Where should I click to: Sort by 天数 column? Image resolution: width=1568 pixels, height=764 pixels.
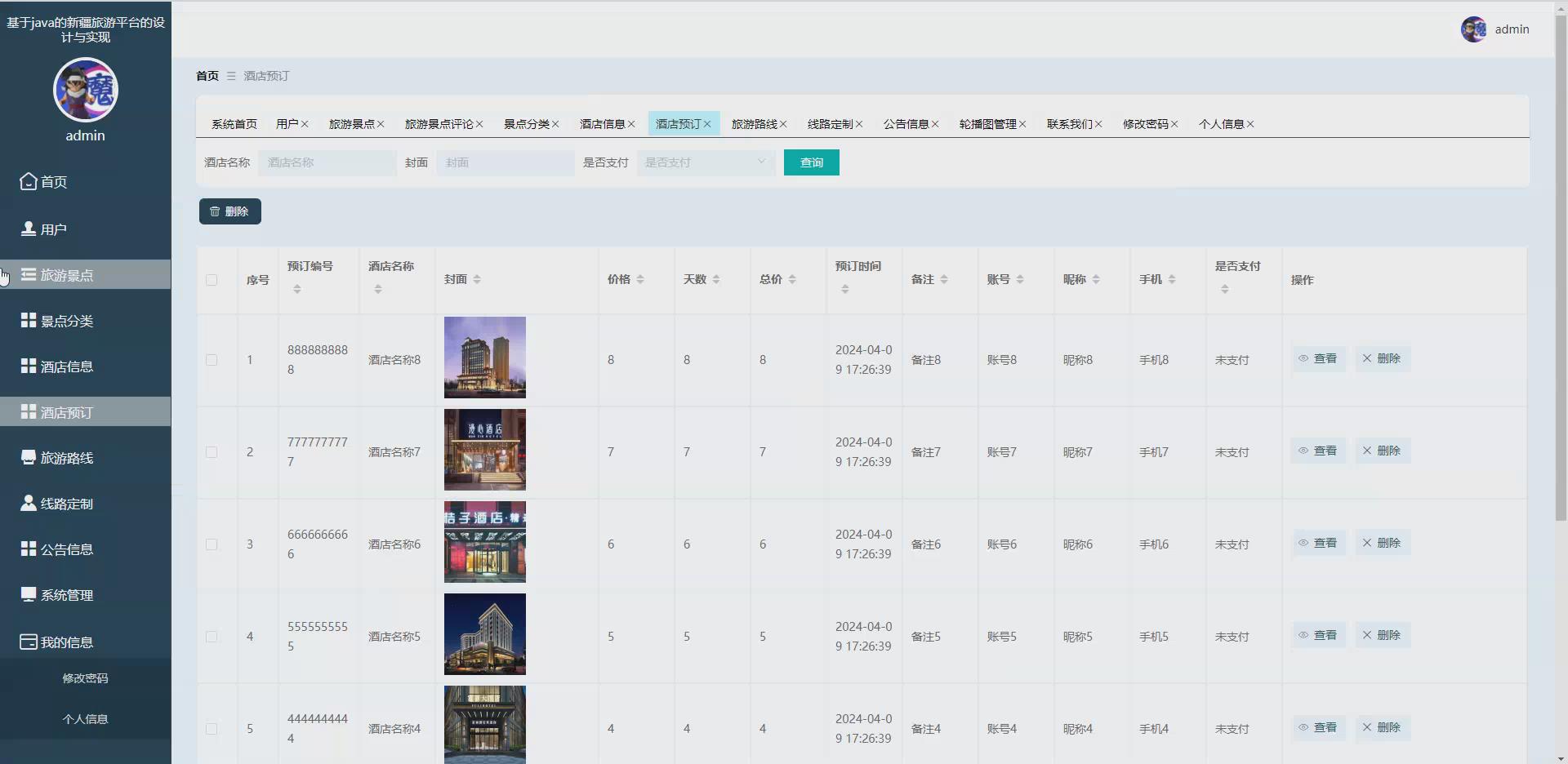(716, 279)
